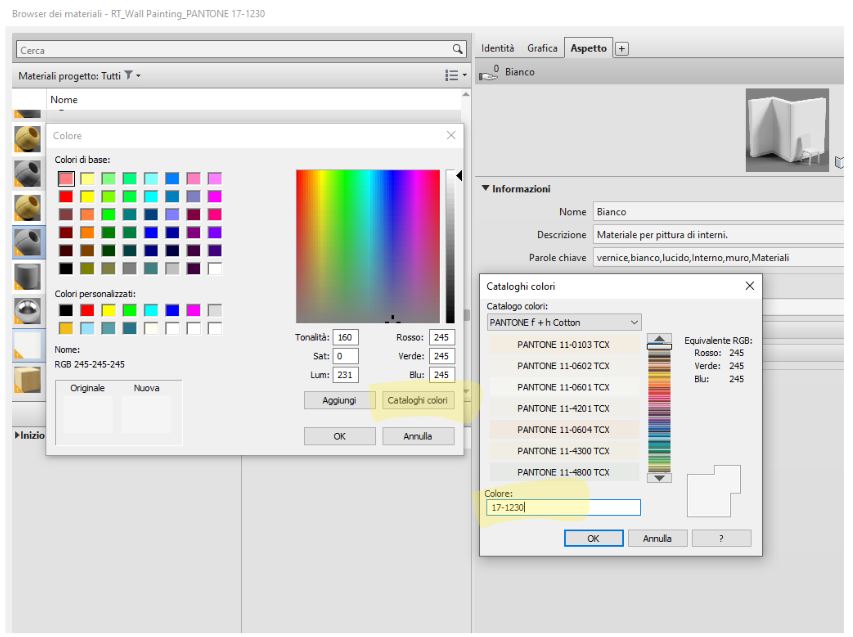Click the Nome field containing Bianco
The height and width of the screenshot is (637, 853).
tap(718, 212)
